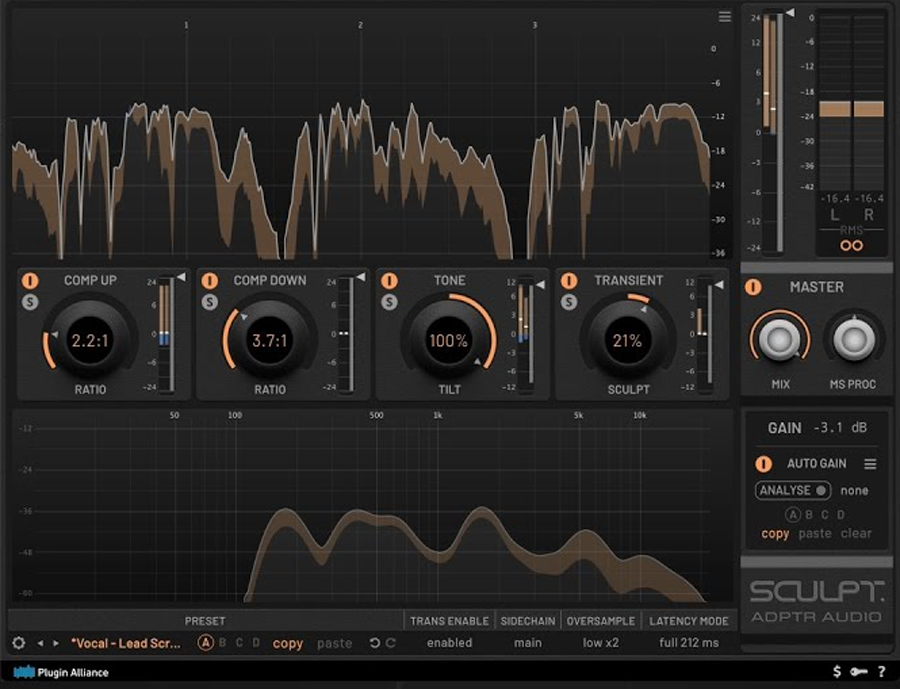Click TONE meter threshold arrow
This screenshot has width=900, height=689.
pyautogui.click(x=540, y=284)
